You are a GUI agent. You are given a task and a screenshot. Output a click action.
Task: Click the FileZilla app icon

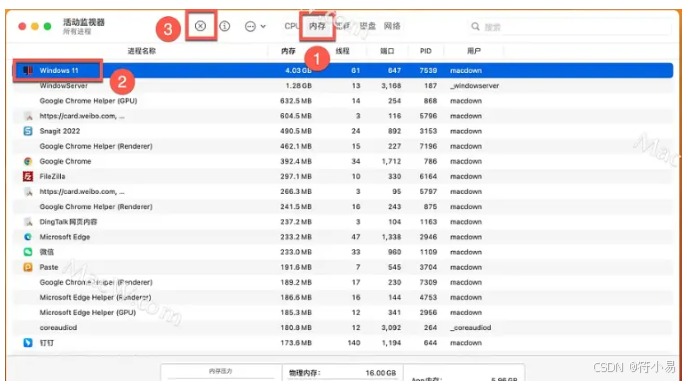[28, 176]
